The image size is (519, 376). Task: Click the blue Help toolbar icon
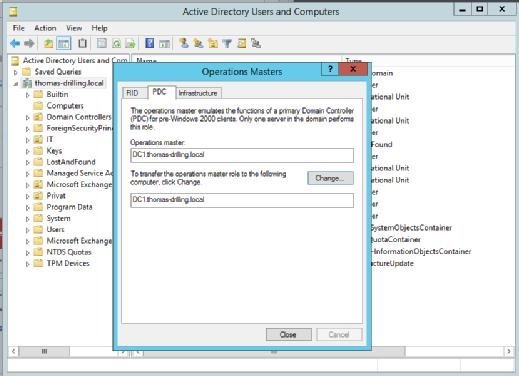(150, 43)
